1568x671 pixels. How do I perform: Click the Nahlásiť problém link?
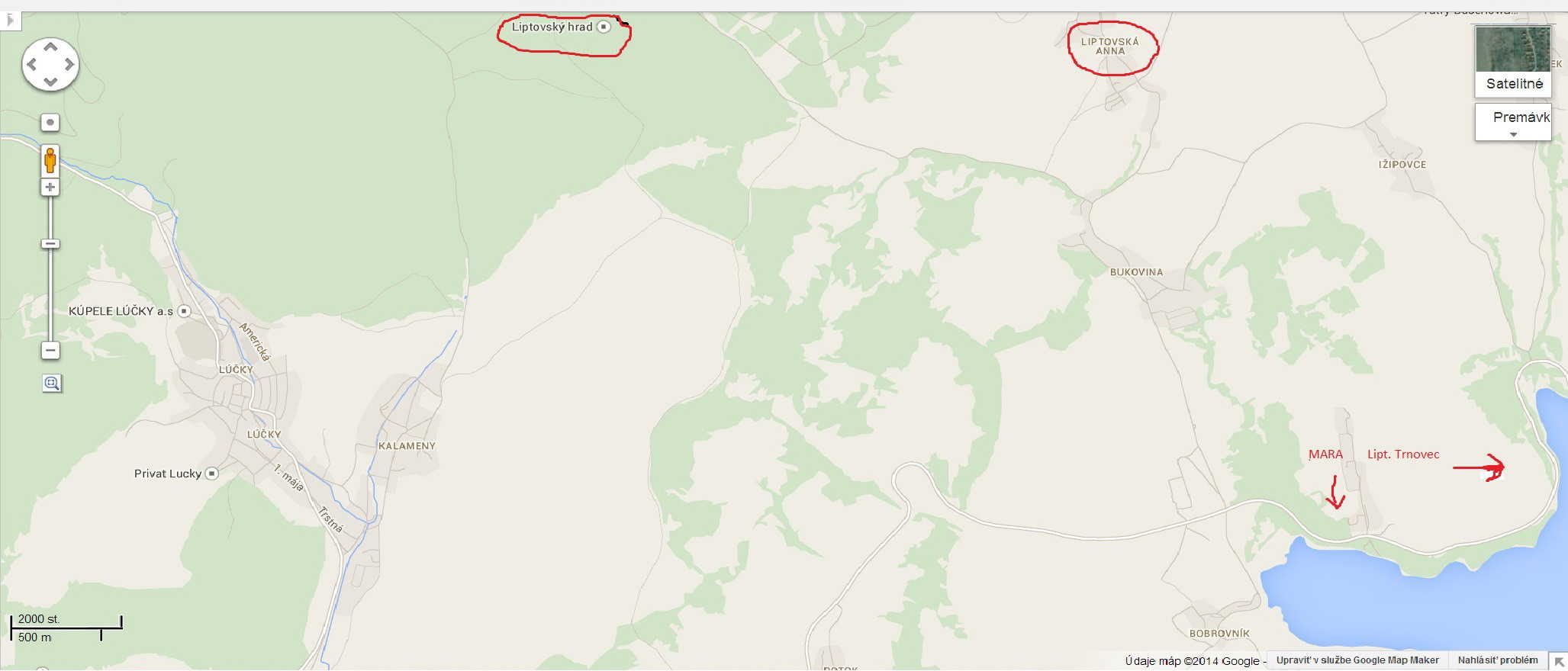tap(1498, 660)
